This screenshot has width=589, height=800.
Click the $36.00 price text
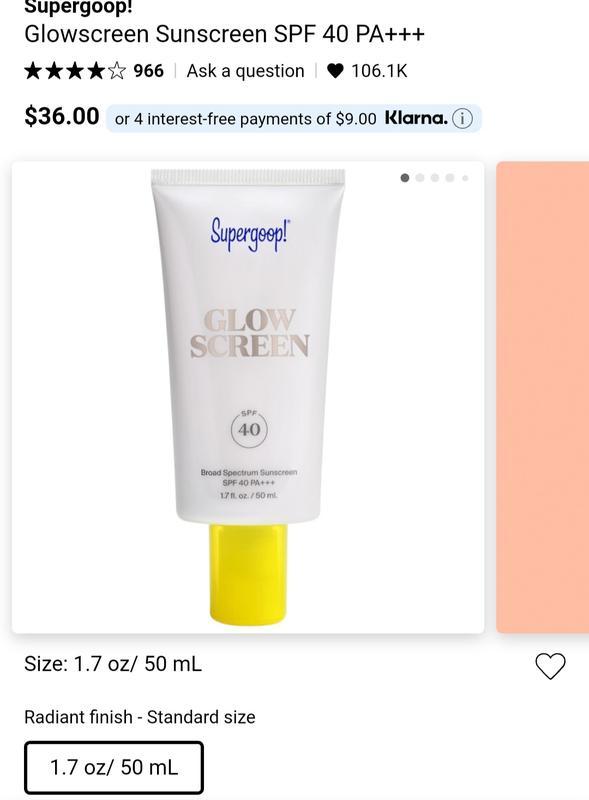point(62,116)
